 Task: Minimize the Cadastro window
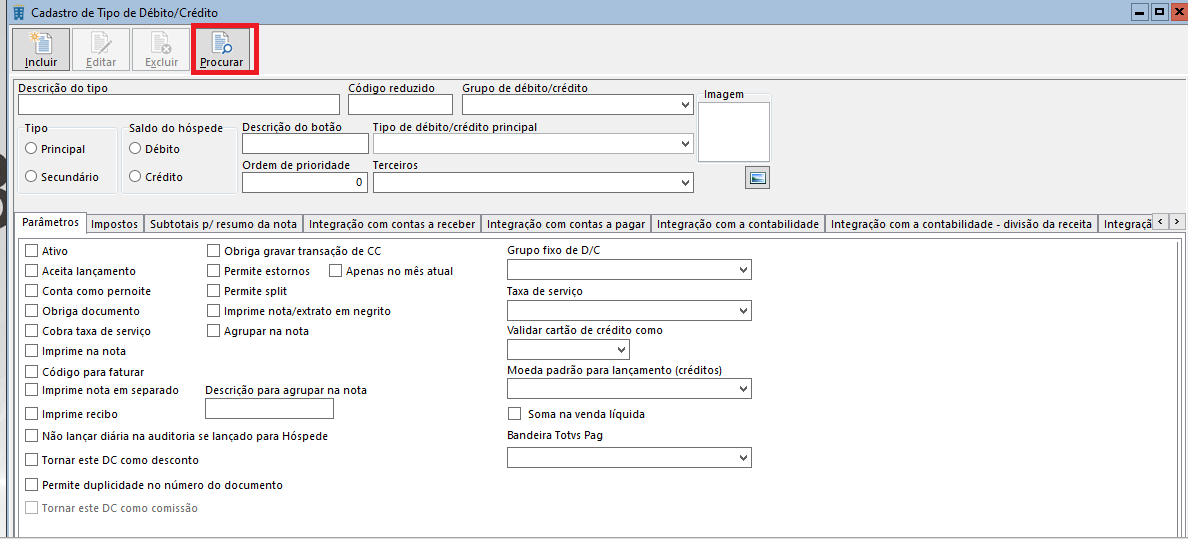click(1140, 12)
